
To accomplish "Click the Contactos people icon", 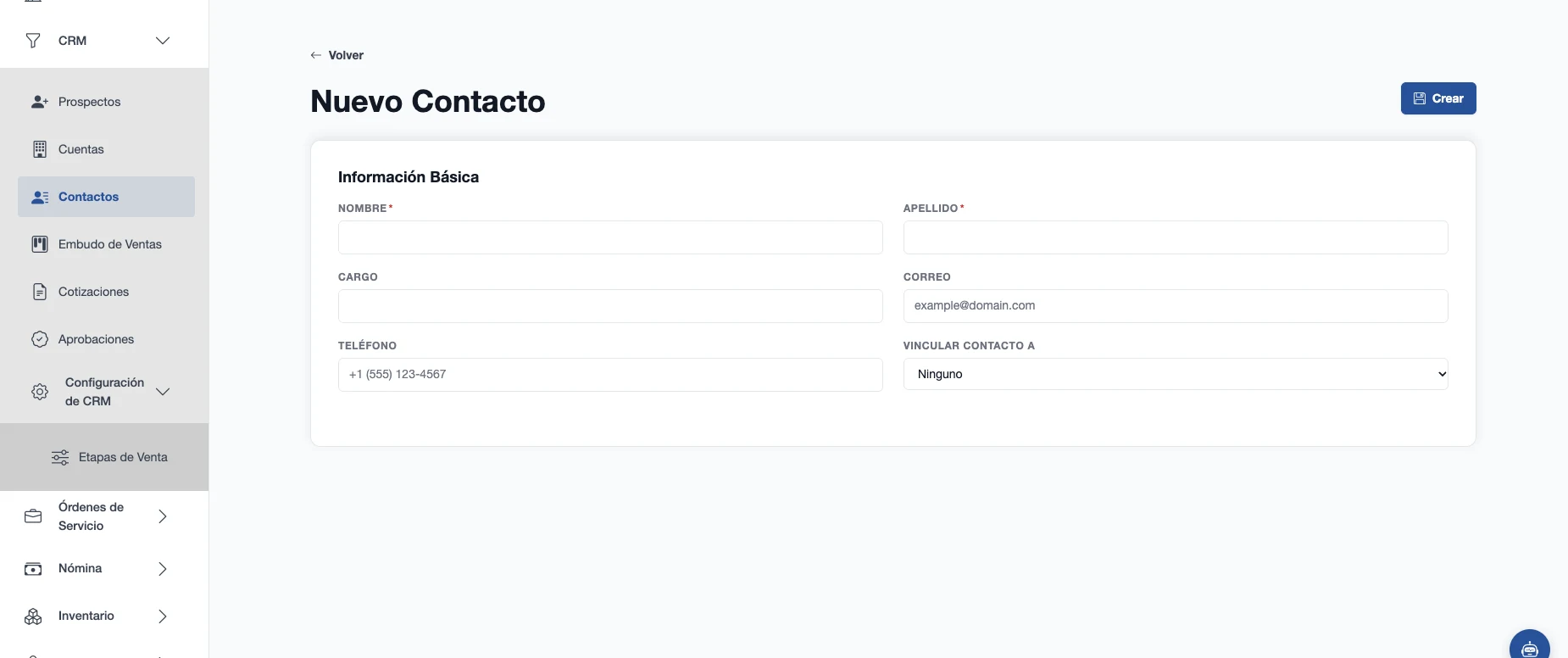I will (x=40, y=197).
